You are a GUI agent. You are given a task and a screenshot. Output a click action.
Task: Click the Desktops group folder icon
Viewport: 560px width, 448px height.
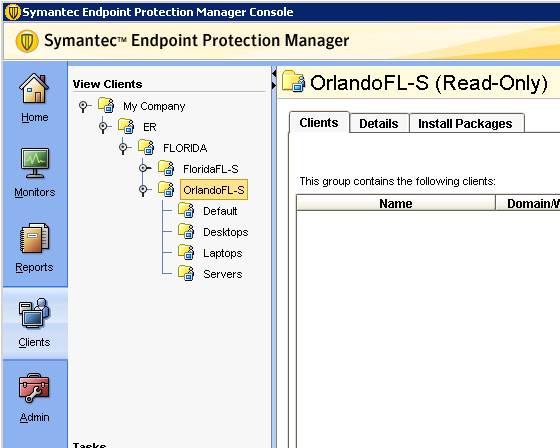coord(186,232)
